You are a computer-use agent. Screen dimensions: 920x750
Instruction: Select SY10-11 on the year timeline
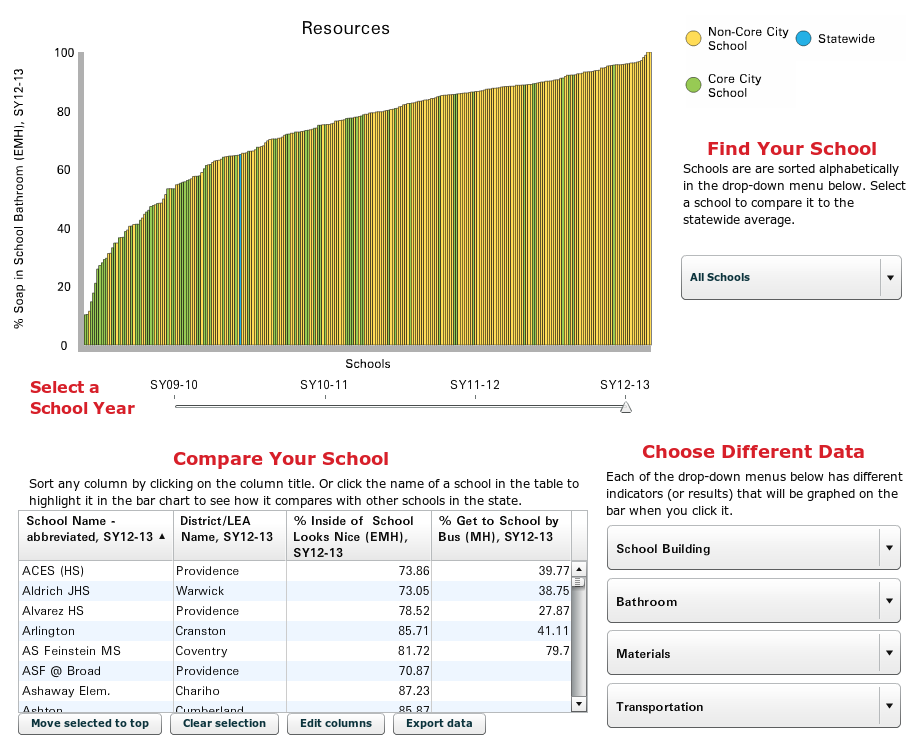[325, 386]
